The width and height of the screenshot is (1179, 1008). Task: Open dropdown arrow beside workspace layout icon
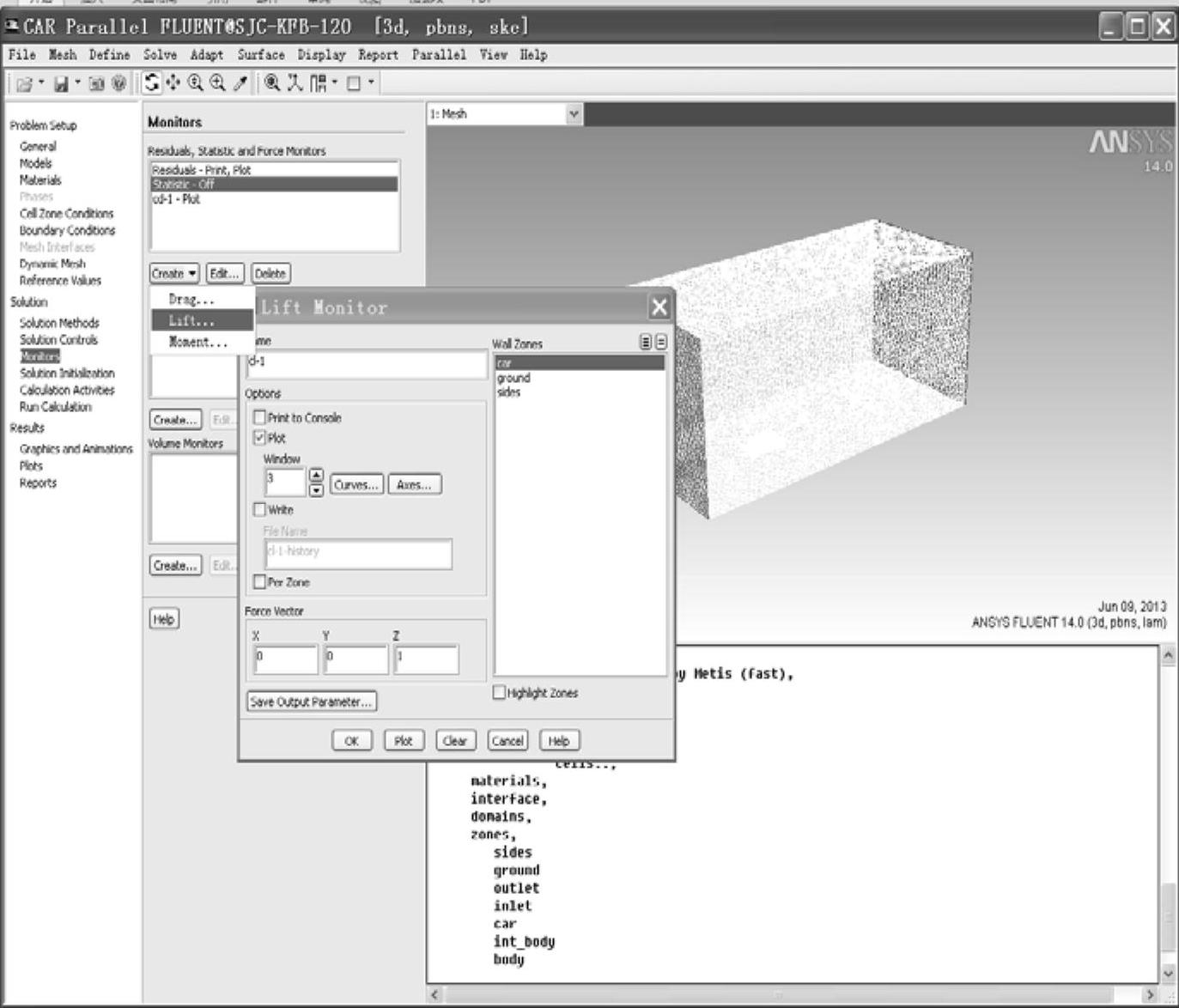point(334,83)
